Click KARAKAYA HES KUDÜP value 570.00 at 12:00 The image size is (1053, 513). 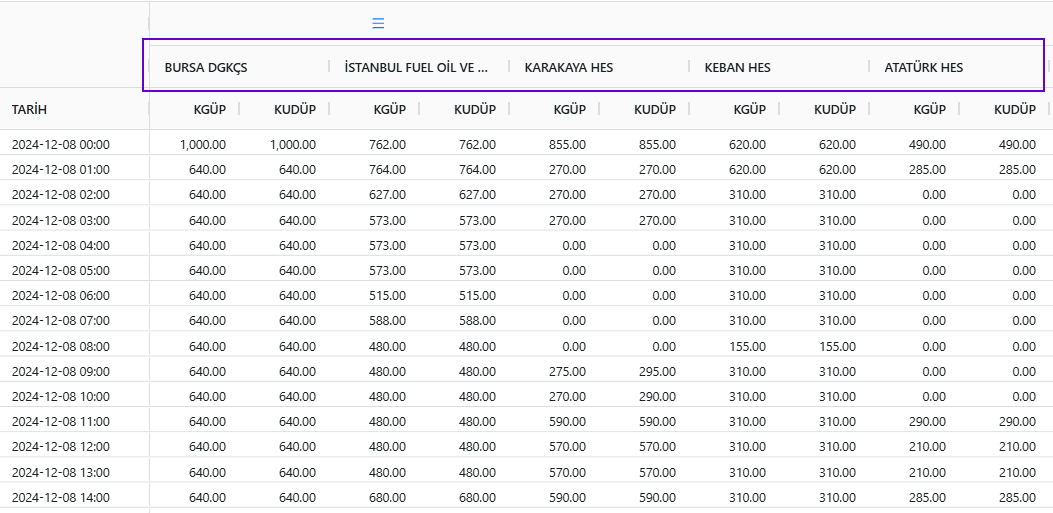pos(657,447)
